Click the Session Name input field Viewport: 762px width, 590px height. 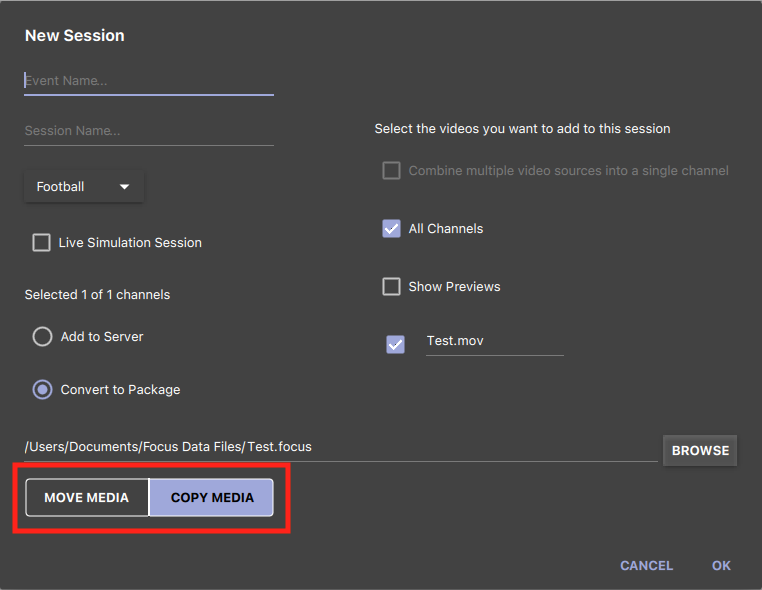click(149, 131)
